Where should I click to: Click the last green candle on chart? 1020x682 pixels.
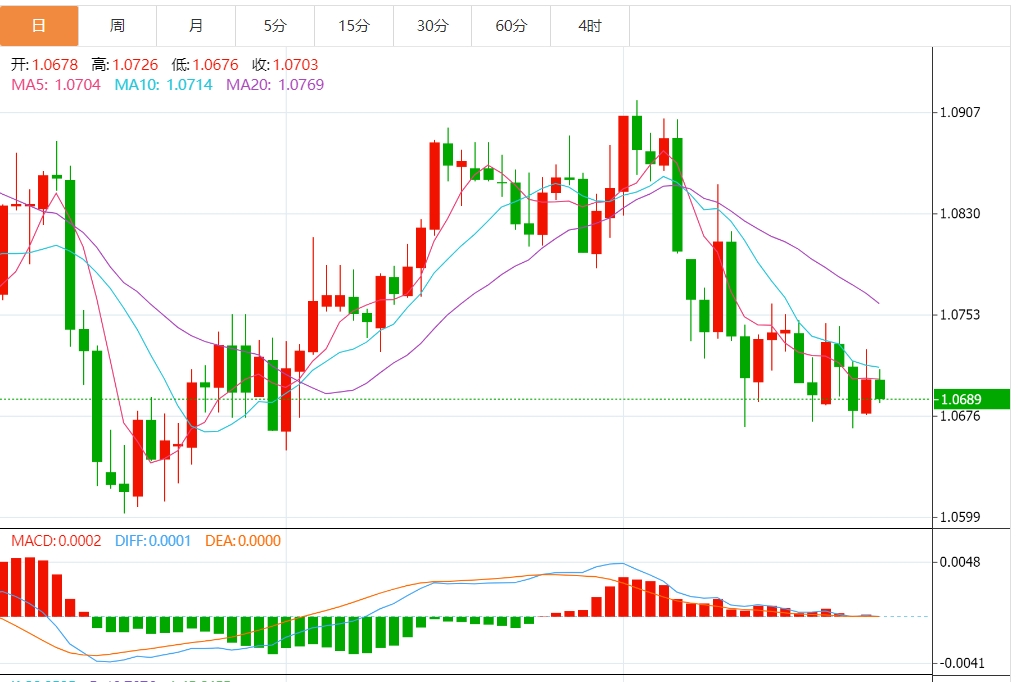(880, 389)
